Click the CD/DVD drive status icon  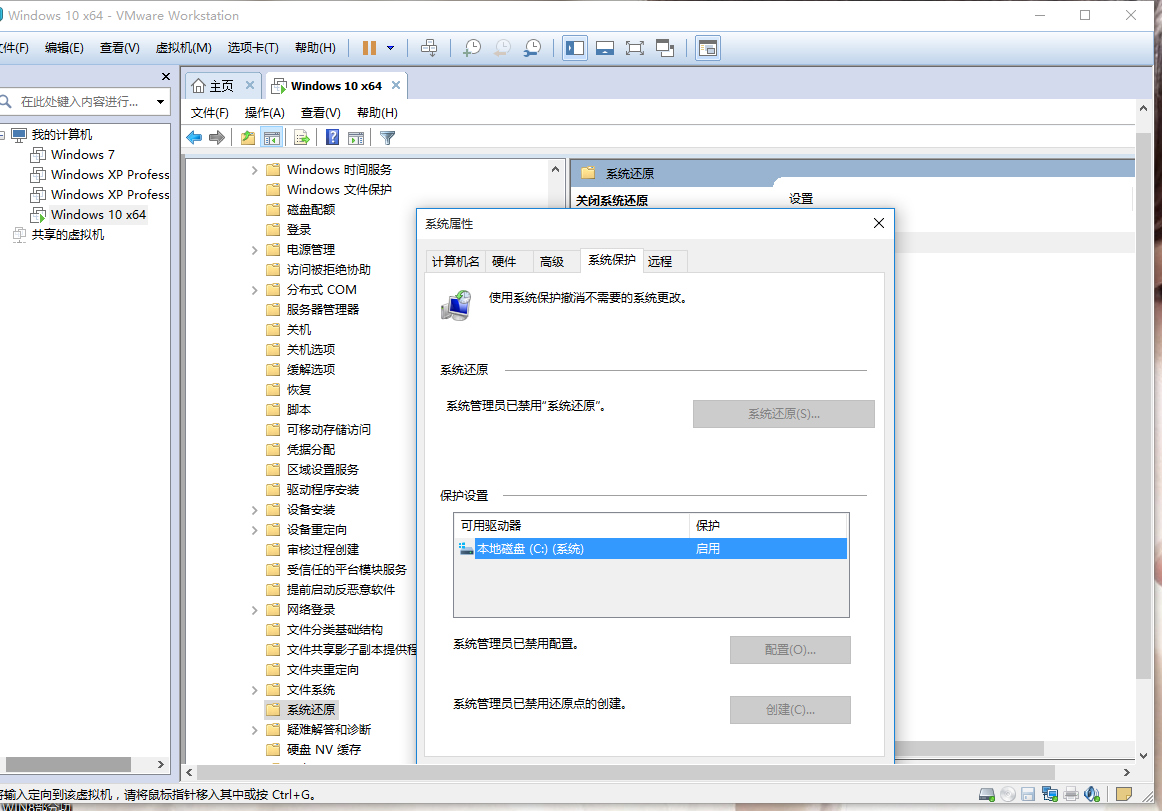pyautogui.click(x=1007, y=795)
